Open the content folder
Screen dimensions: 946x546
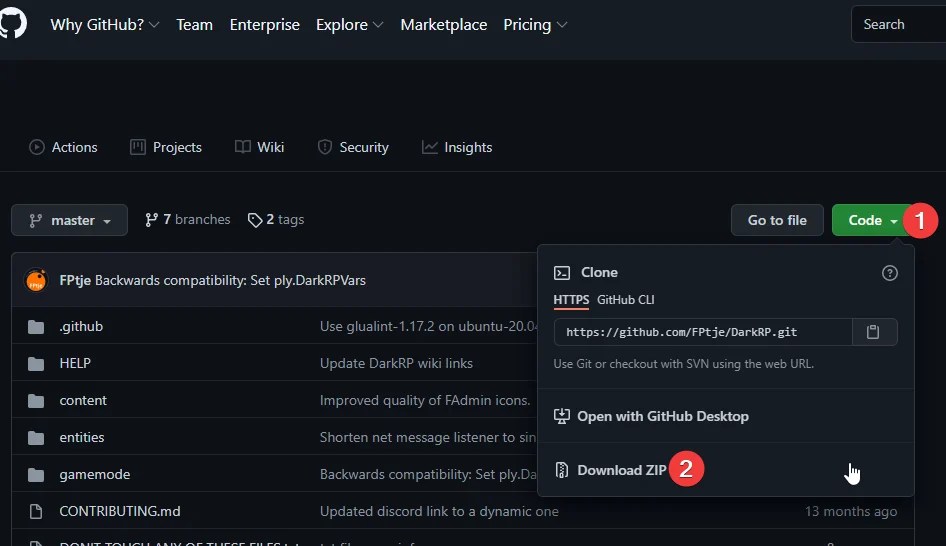point(83,401)
